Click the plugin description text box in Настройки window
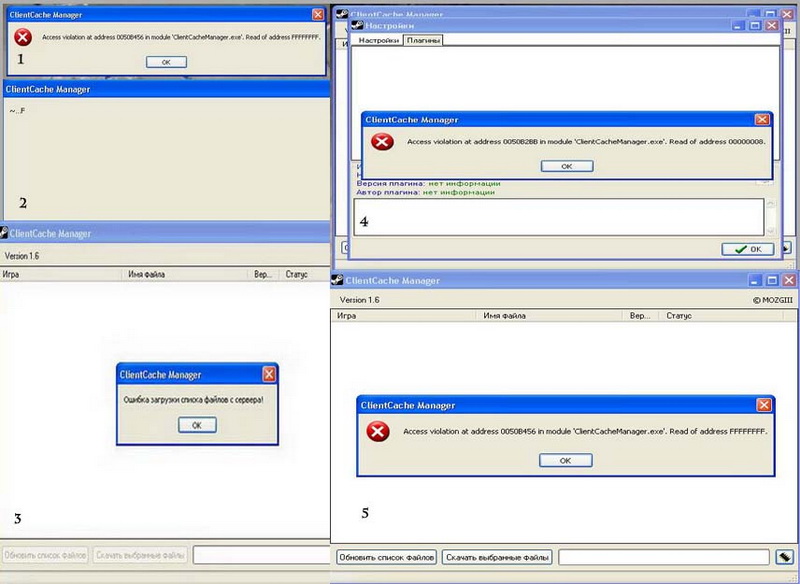 [560, 216]
